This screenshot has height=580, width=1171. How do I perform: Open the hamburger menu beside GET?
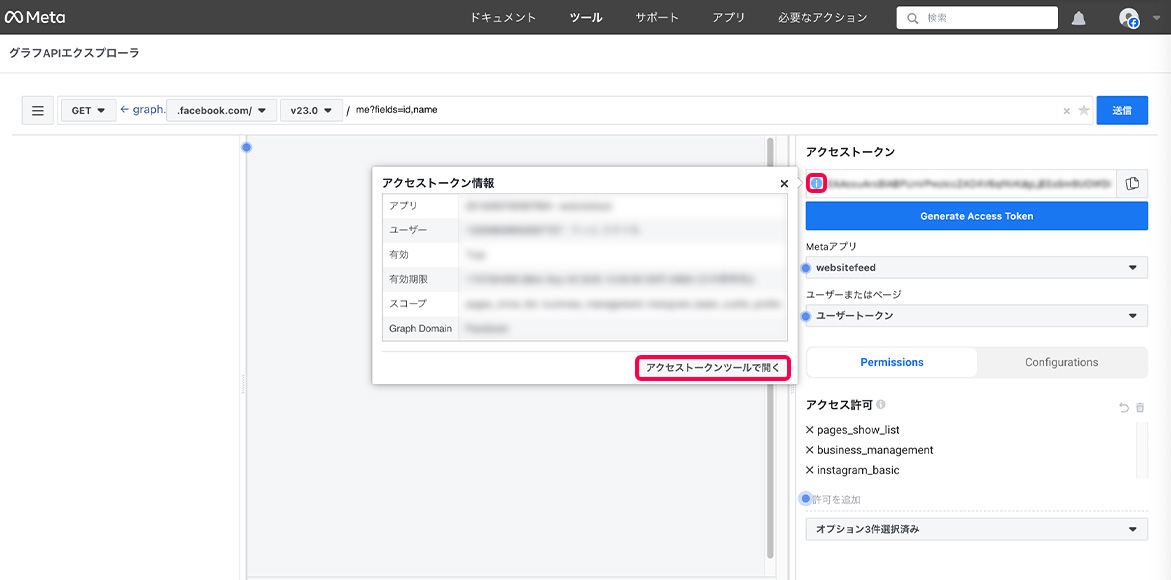click(38, 110)
